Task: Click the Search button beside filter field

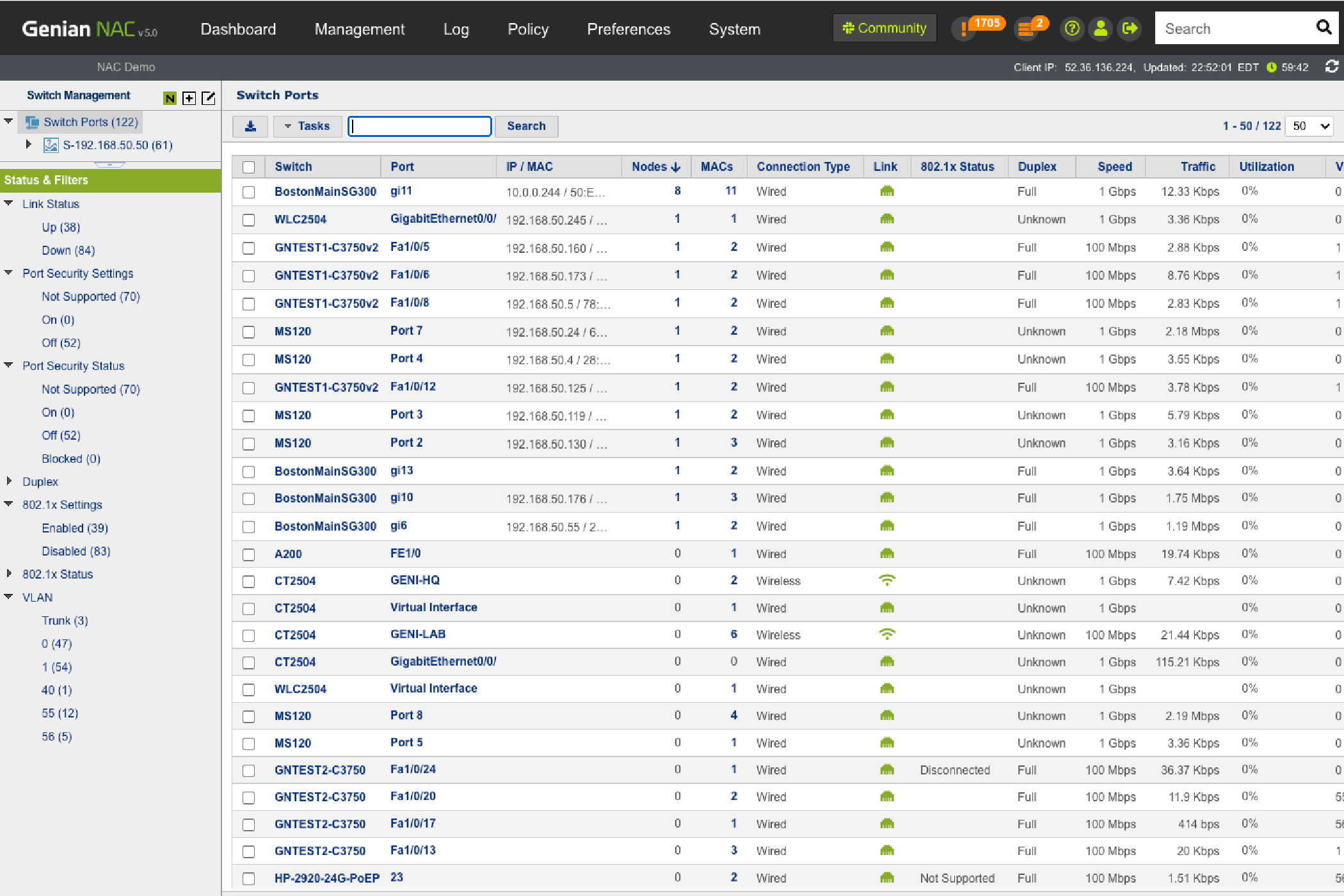Action: tap(526, 126)
